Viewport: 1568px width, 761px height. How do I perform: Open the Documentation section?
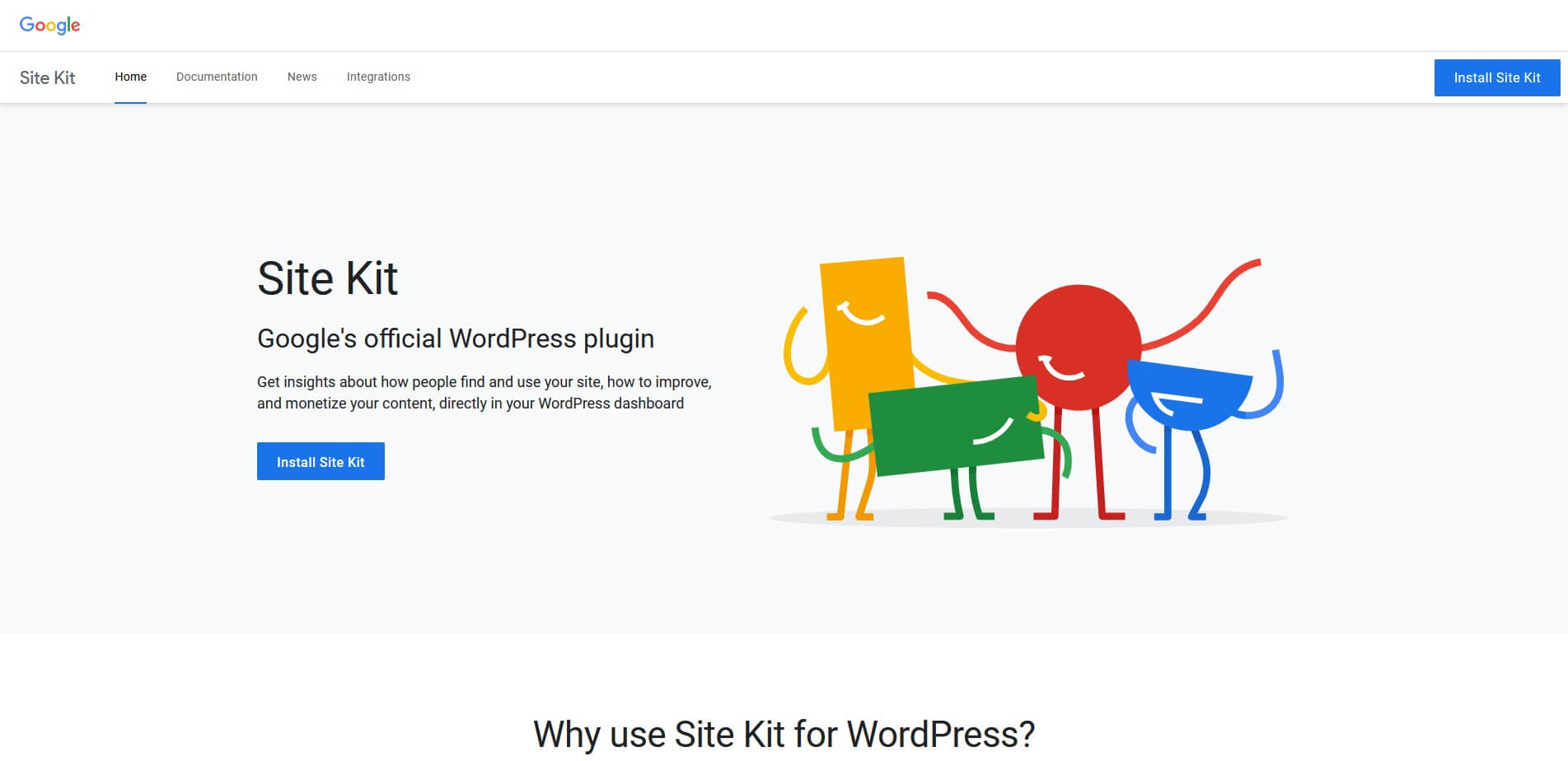217,77
